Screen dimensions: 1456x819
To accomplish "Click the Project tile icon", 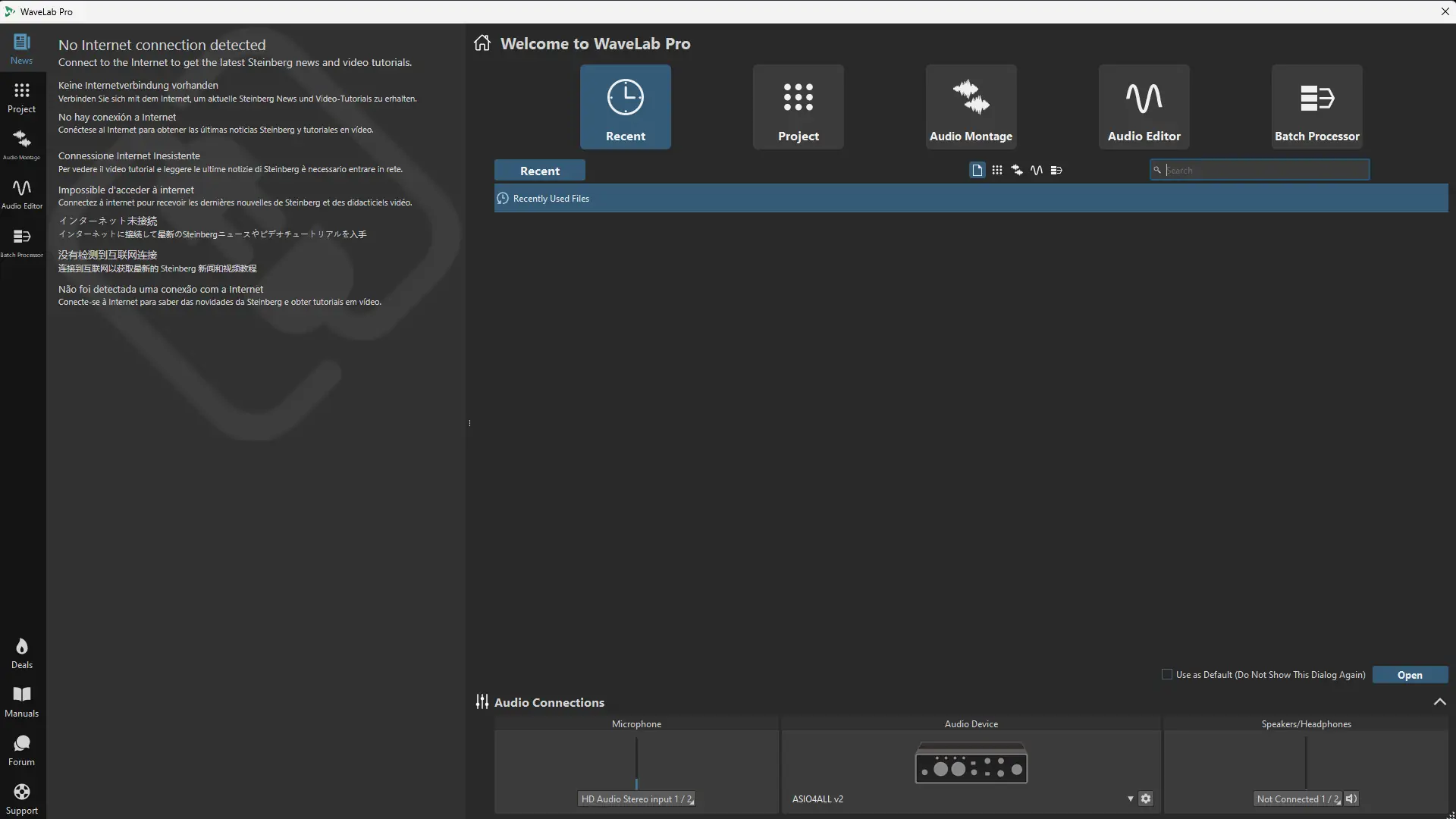I will click(798, 98).
